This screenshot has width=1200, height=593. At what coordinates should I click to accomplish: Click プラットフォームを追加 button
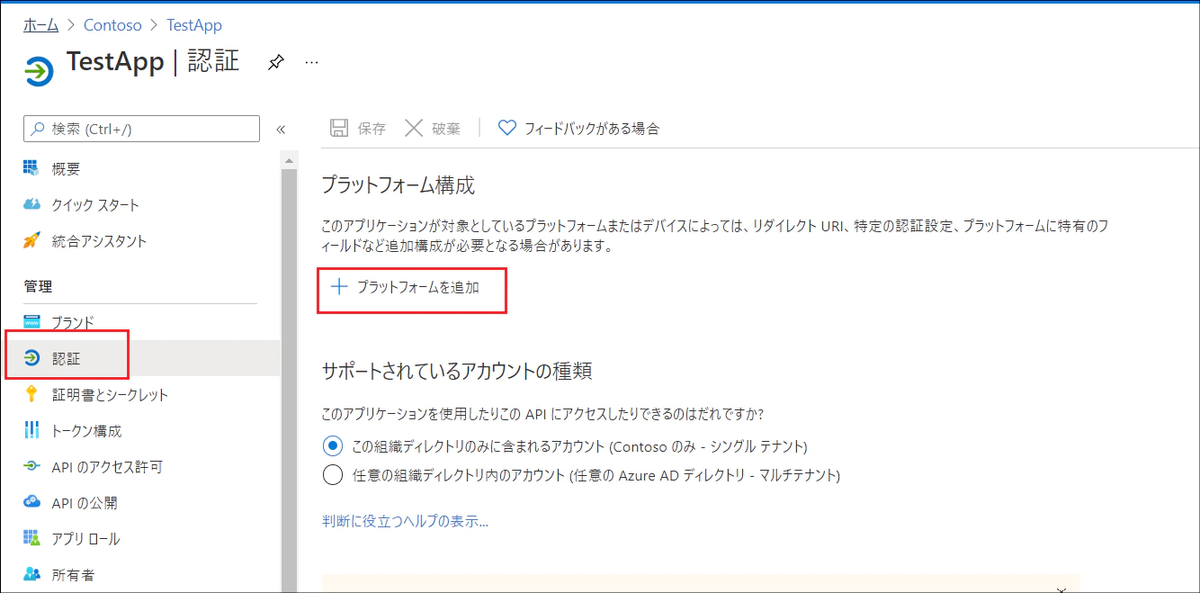[x=406, y=287]
